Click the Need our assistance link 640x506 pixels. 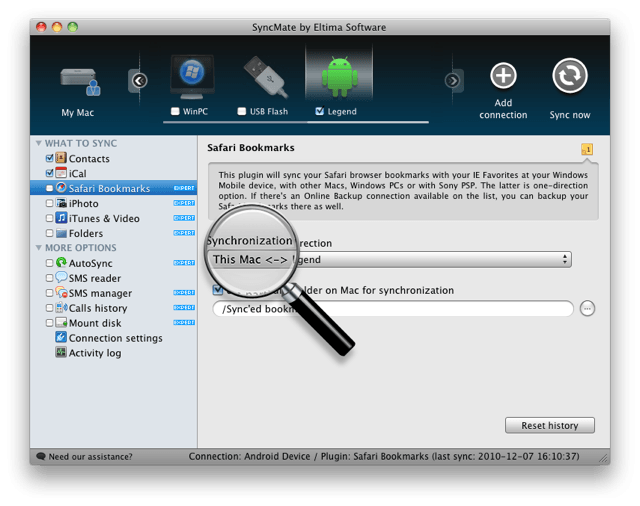coord(90,457)
